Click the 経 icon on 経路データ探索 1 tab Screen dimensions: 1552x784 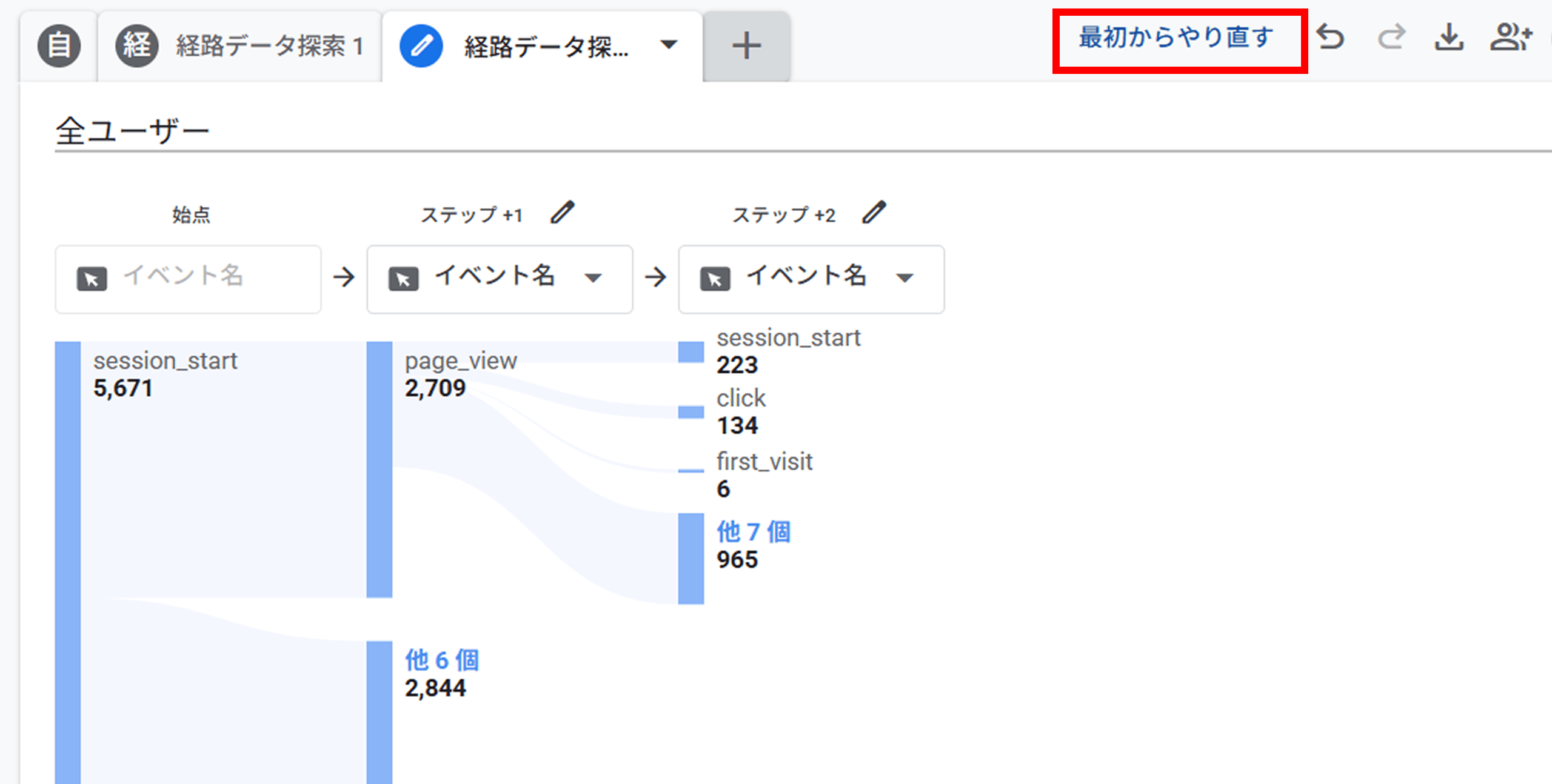click(x=137, y=45)
